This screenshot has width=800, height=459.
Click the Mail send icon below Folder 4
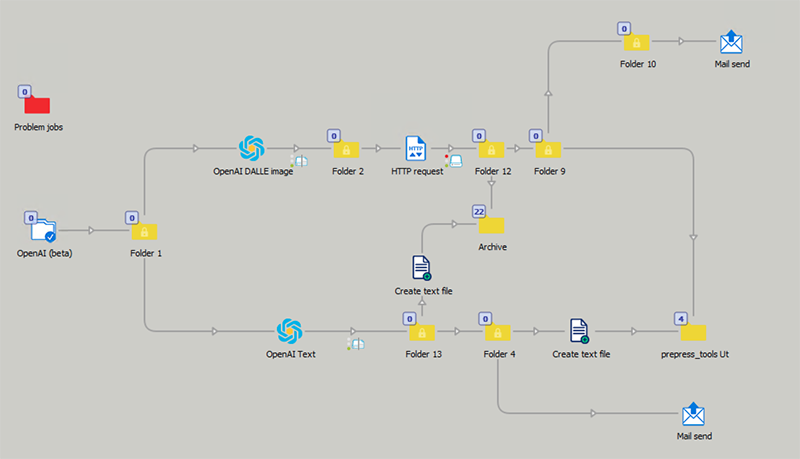[x=693, y=414]
